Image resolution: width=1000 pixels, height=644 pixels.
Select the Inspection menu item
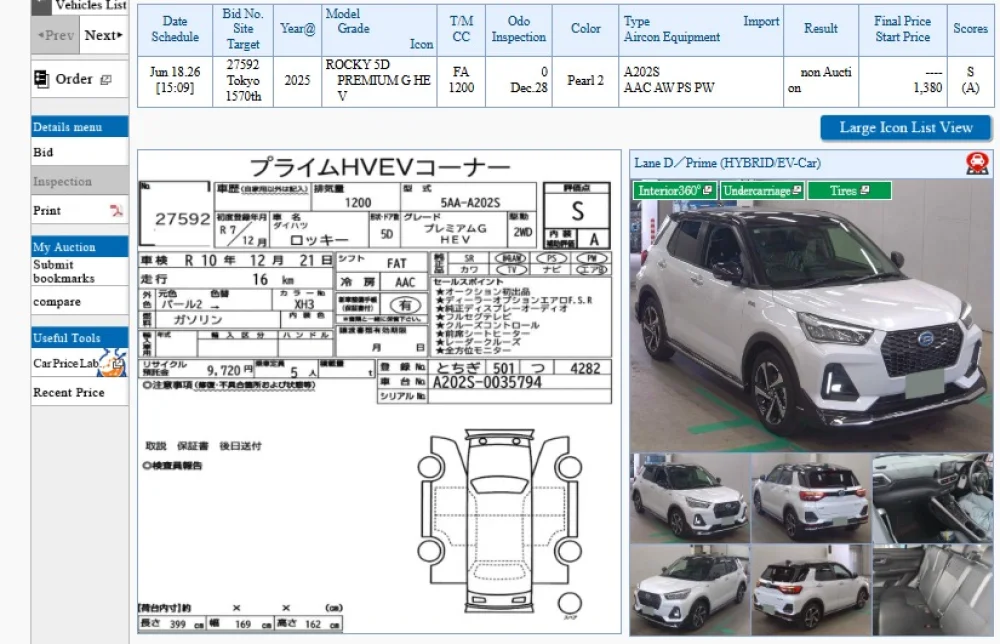(80, 181)
